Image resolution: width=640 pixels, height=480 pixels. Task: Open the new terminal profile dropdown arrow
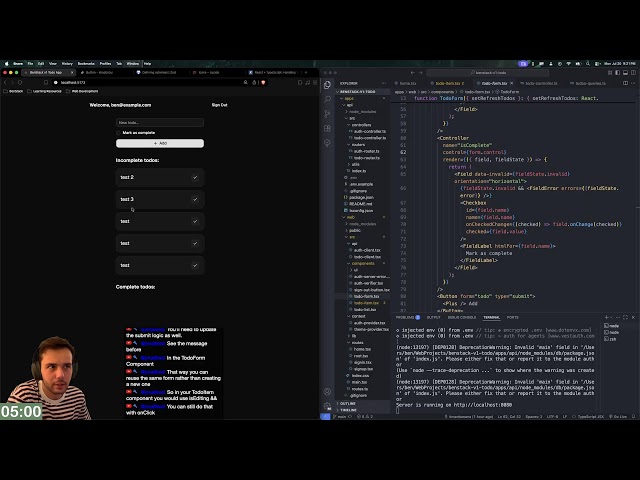click(x=611, y=317)
